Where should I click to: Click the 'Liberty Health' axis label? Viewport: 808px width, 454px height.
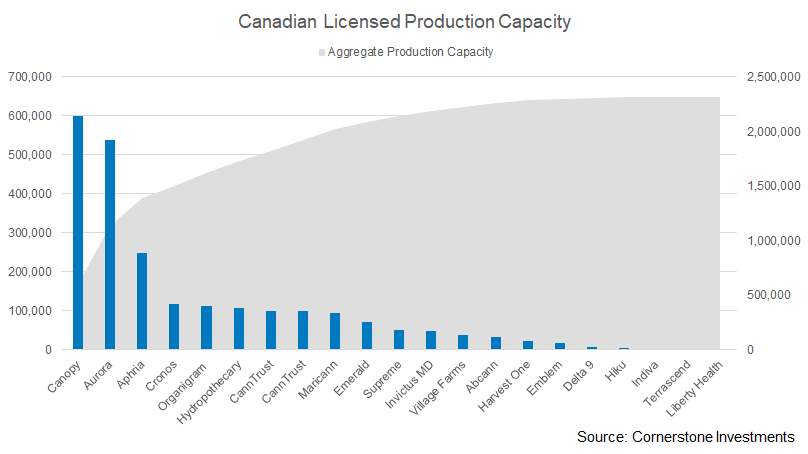(694, 389)
